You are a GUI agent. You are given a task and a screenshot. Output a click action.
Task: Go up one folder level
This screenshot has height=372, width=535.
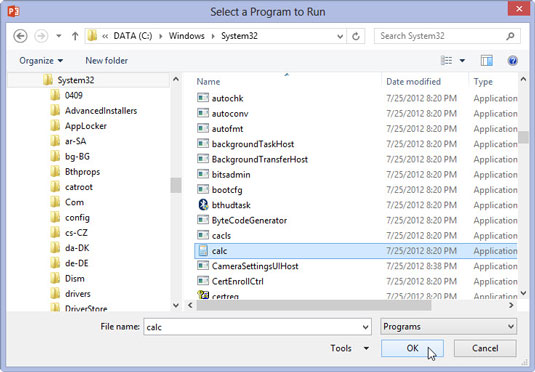(x=75, y=36)
